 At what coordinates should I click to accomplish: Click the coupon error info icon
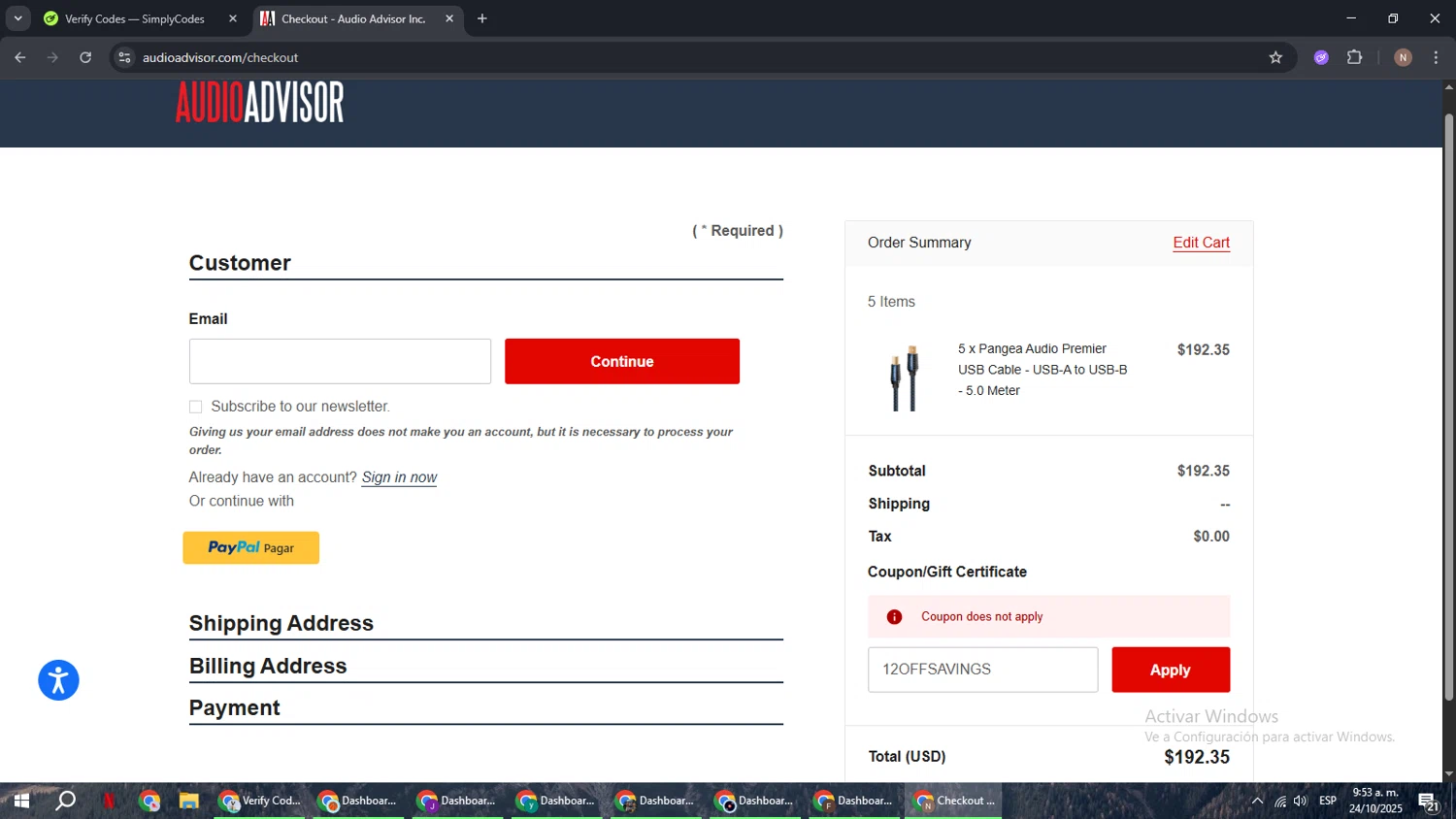895,617
